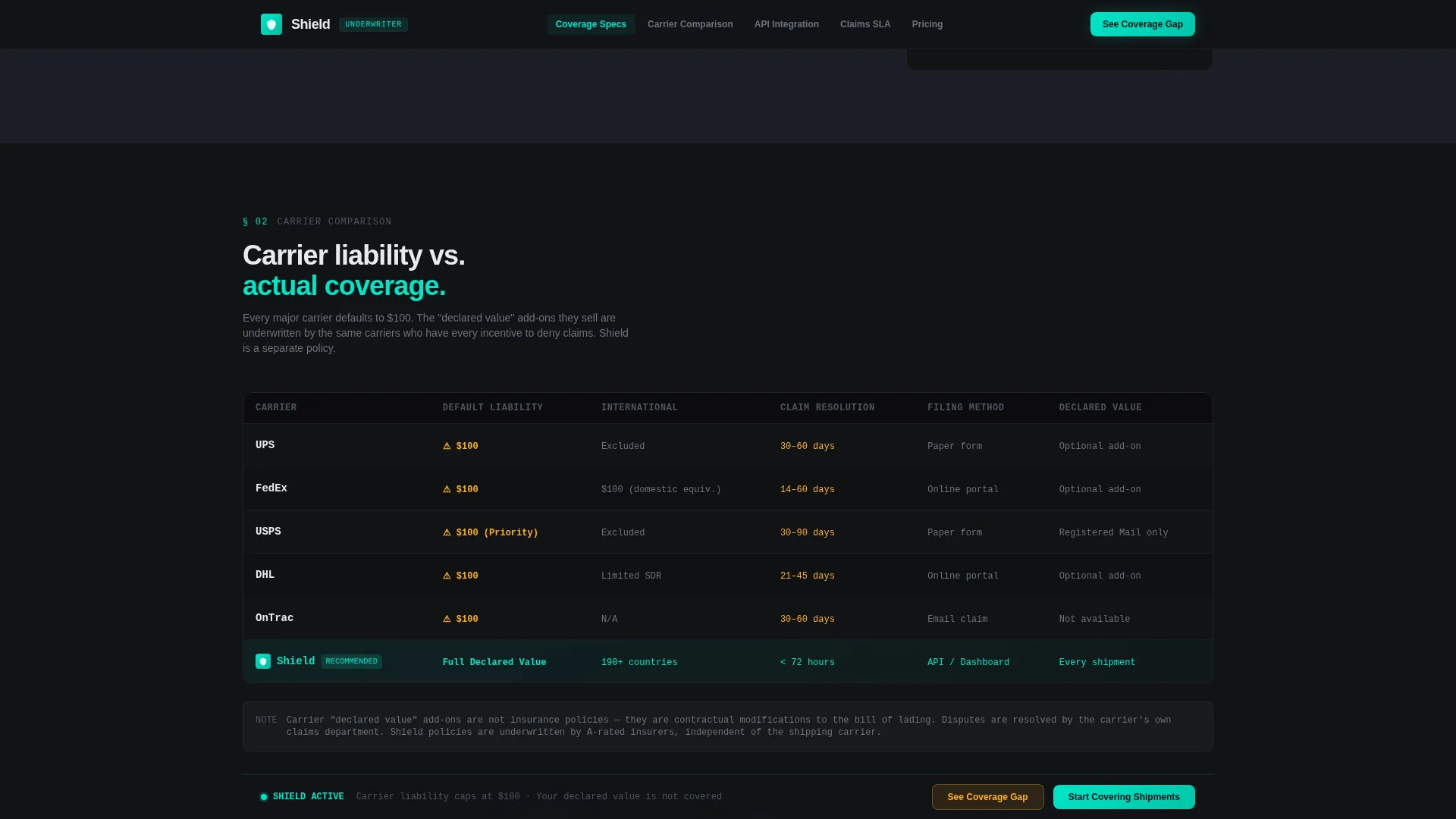The image size is (1456, 819).
Task: Click "Not available" in OnTrac row
Action: pyautogui.click(x=1094, y=620)
